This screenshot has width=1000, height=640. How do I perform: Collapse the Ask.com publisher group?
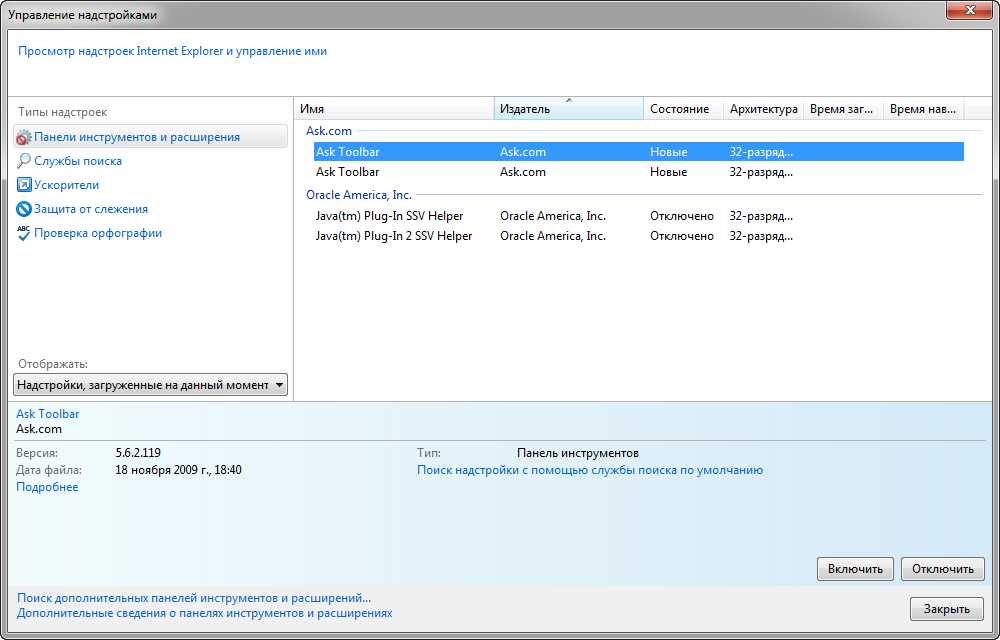coord(328,131)
